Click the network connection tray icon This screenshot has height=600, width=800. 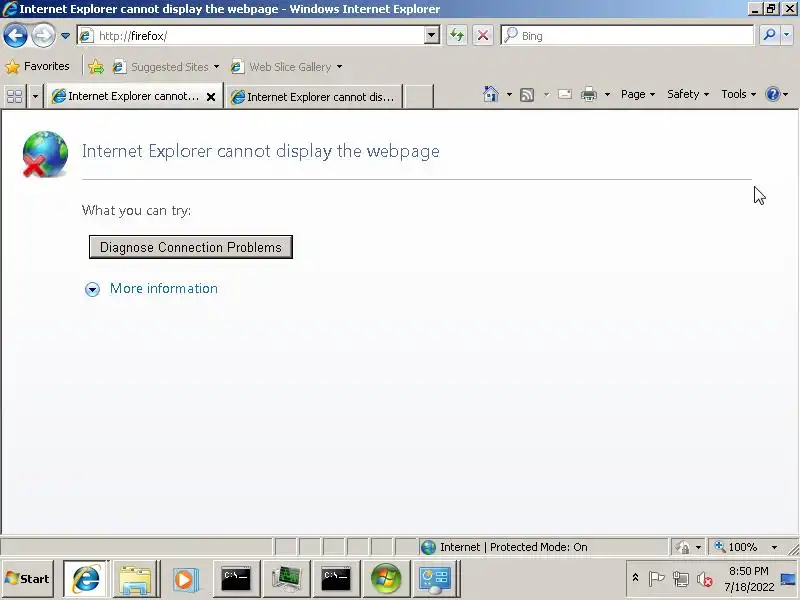click(x=681, y=579)
